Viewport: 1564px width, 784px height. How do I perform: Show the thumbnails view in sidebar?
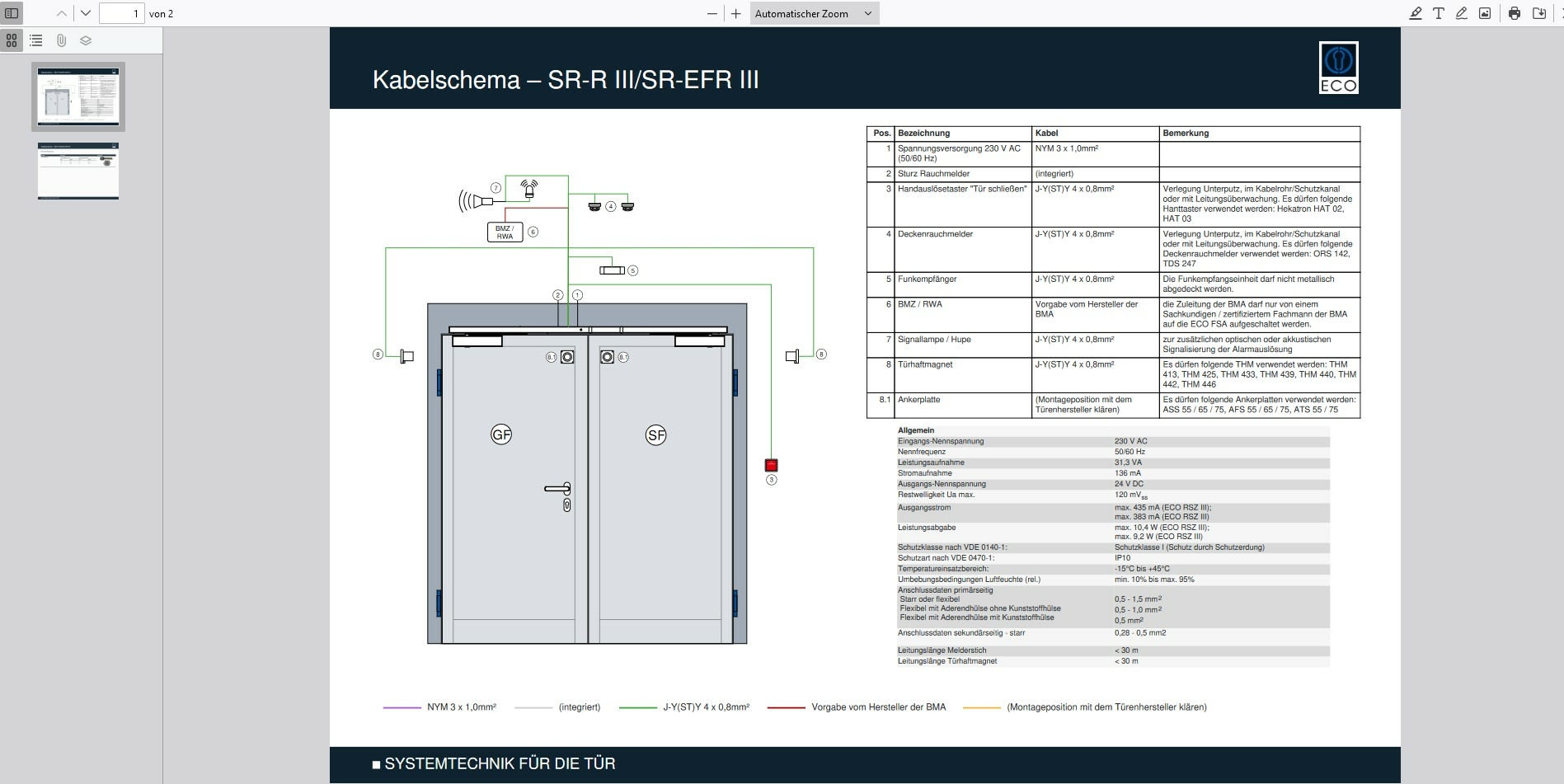(x=12, y=40)
